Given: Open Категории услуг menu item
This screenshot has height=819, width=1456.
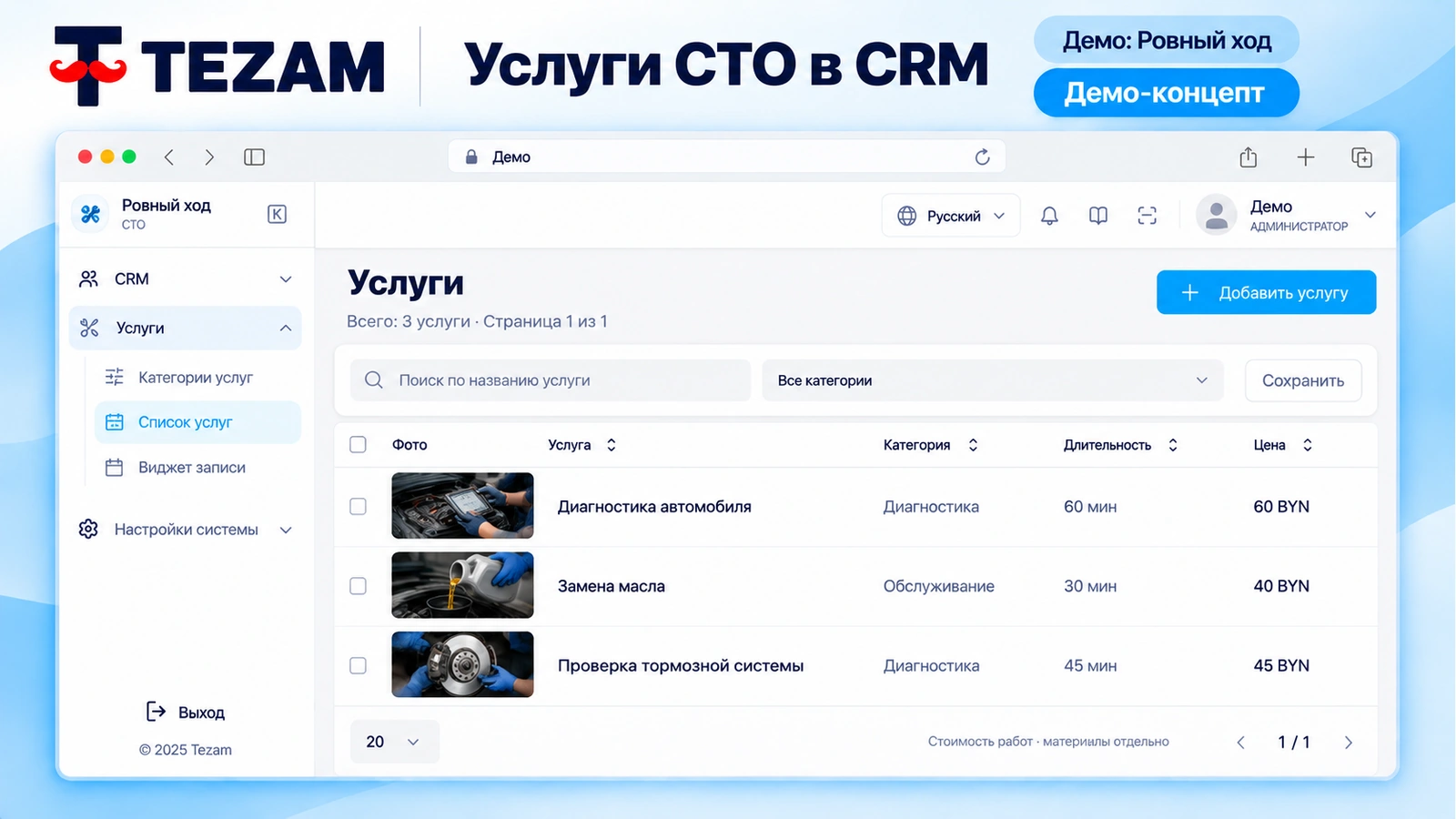Looking at the screenshot, I should pyautogui.click(x=197, y=378).
